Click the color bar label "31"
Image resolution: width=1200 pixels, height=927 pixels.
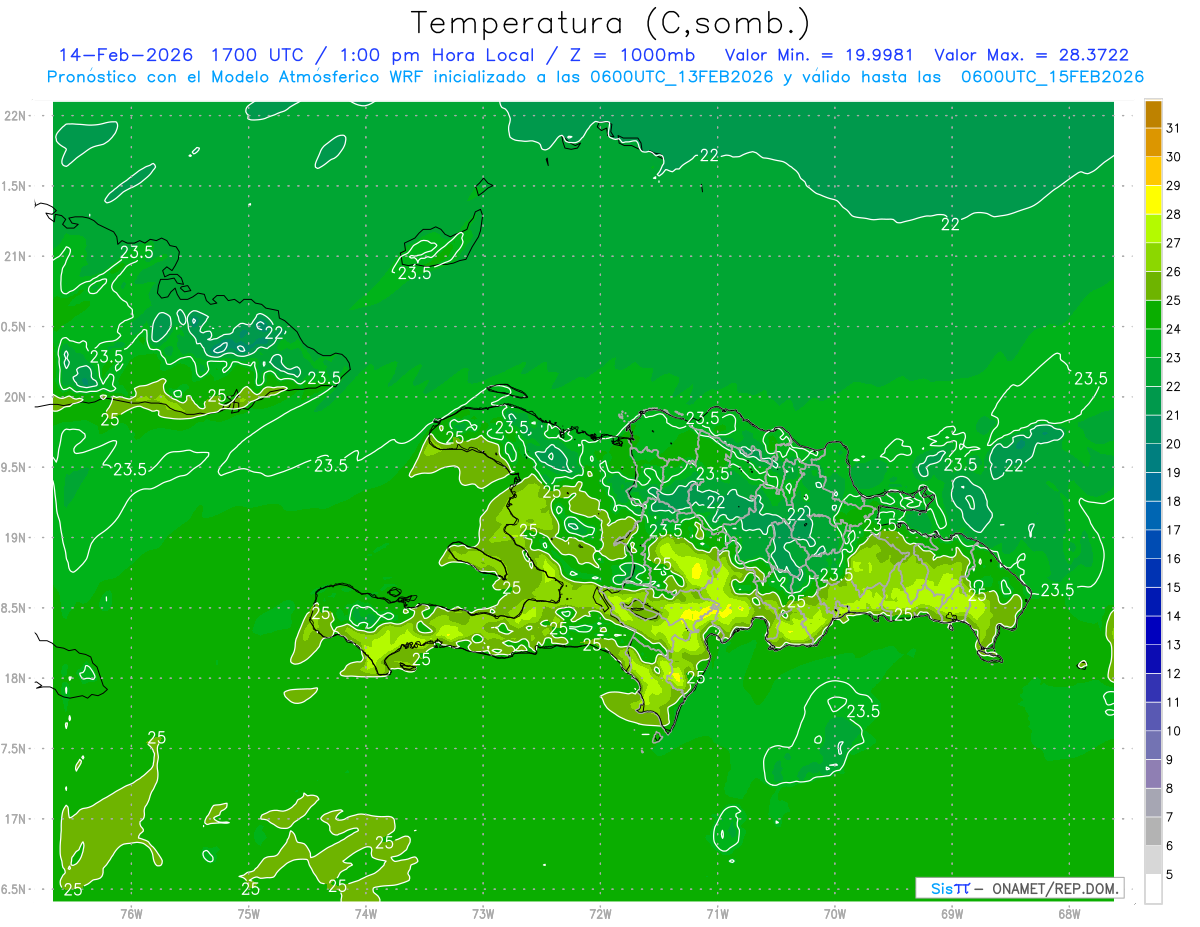coord(1174,128)
